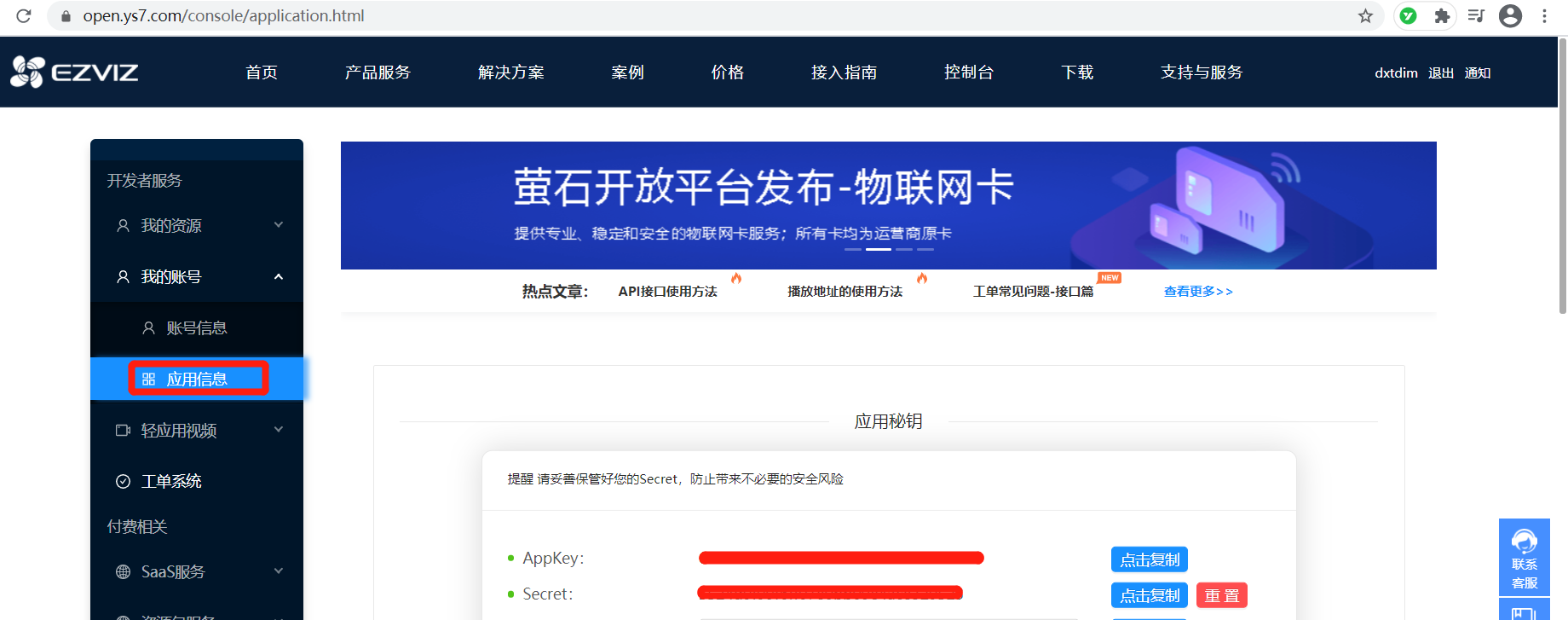This screenshot has width=1568, height=620.
Task: Open the article 工单常见问题-接口篇
Action: 1033,292
